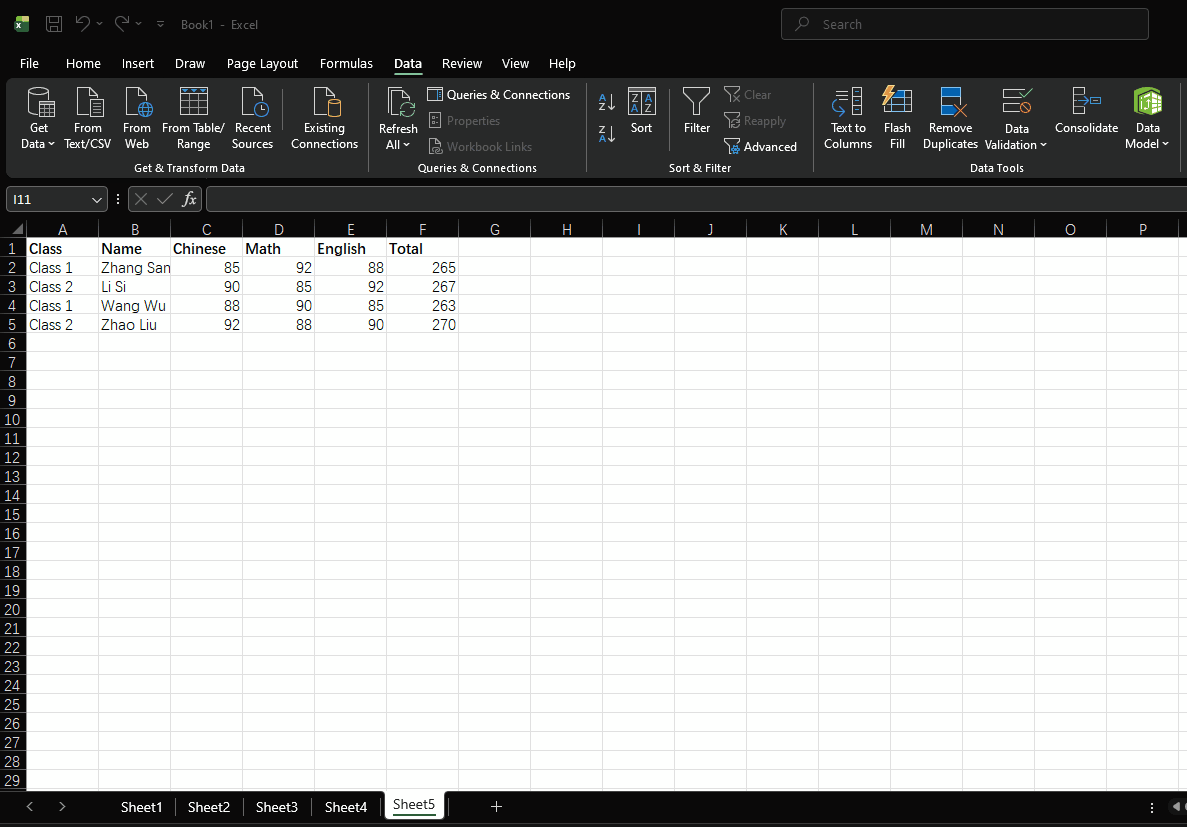
Task: Click the Save icon in title bar
Action: point(54,24)
